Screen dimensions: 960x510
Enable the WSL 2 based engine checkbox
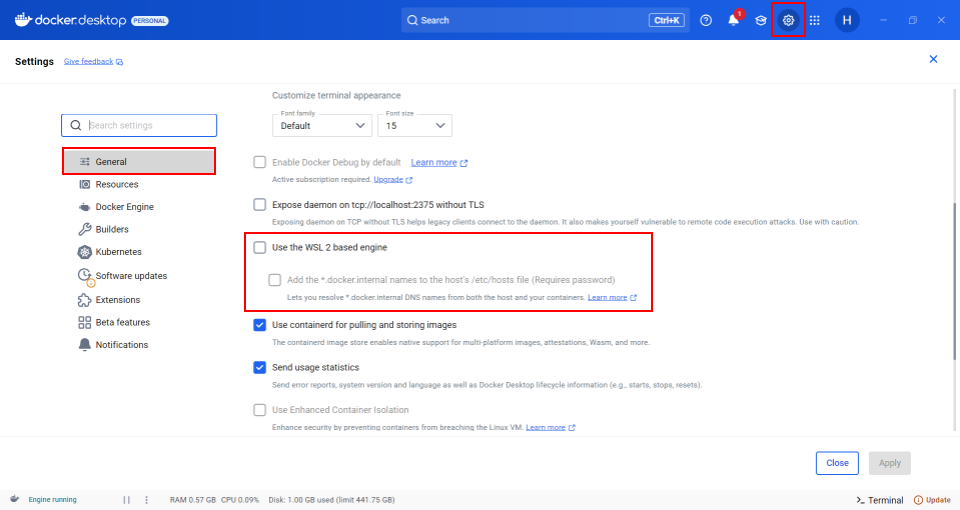click(x=260, y=247)
